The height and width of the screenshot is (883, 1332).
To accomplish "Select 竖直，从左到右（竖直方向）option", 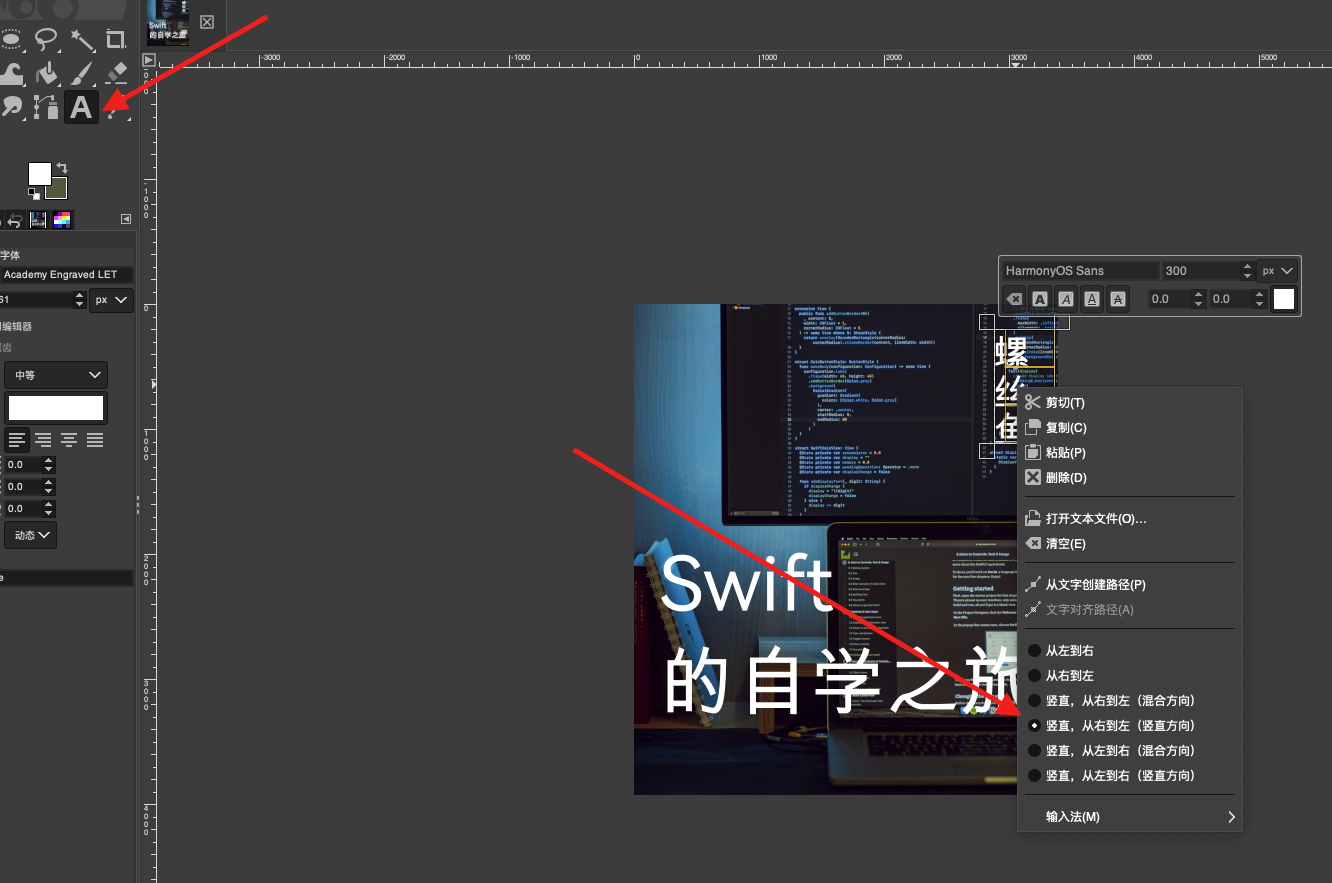I will tap(1130, 775).
